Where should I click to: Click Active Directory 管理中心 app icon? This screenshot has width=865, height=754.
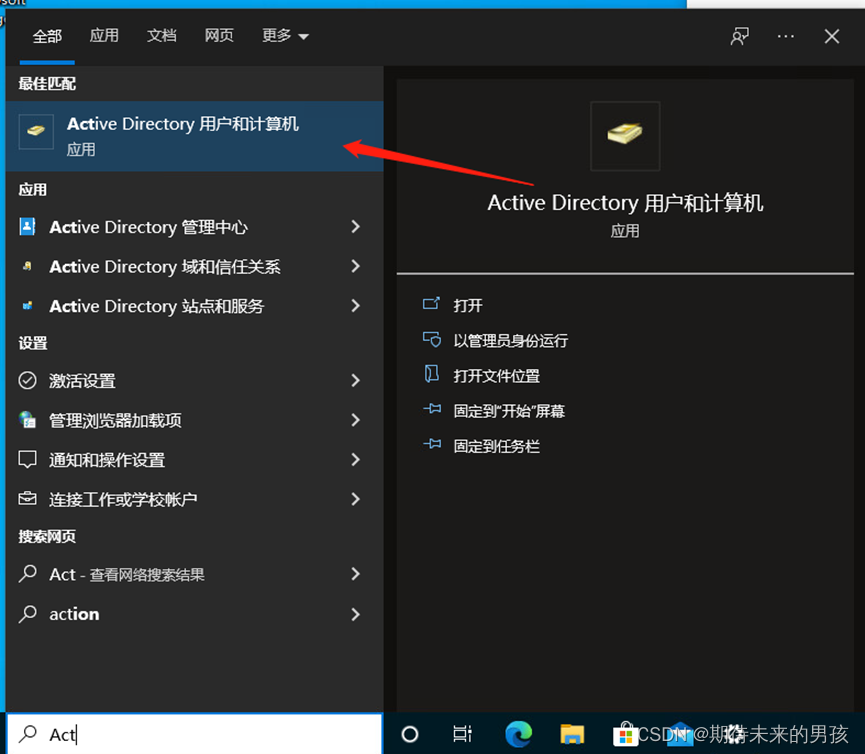[27, 226]
